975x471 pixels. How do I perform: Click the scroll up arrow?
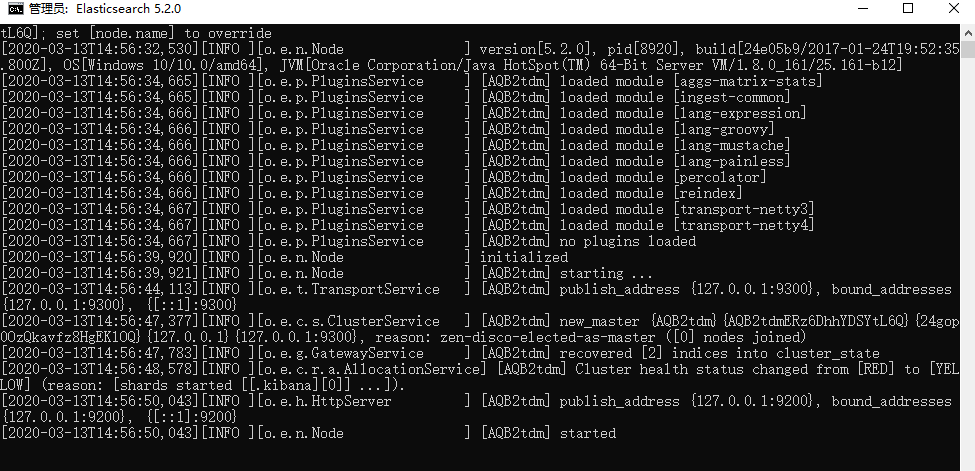pos(966,32)
